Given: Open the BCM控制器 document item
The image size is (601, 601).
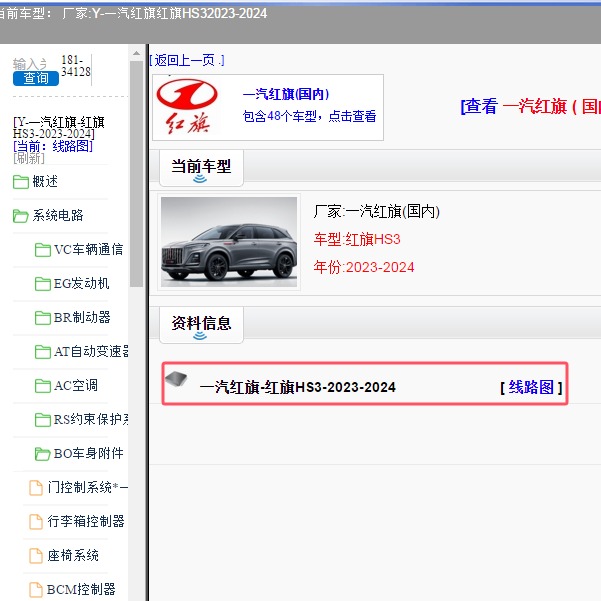Looking at the screenshot, I should pos(81,590).
